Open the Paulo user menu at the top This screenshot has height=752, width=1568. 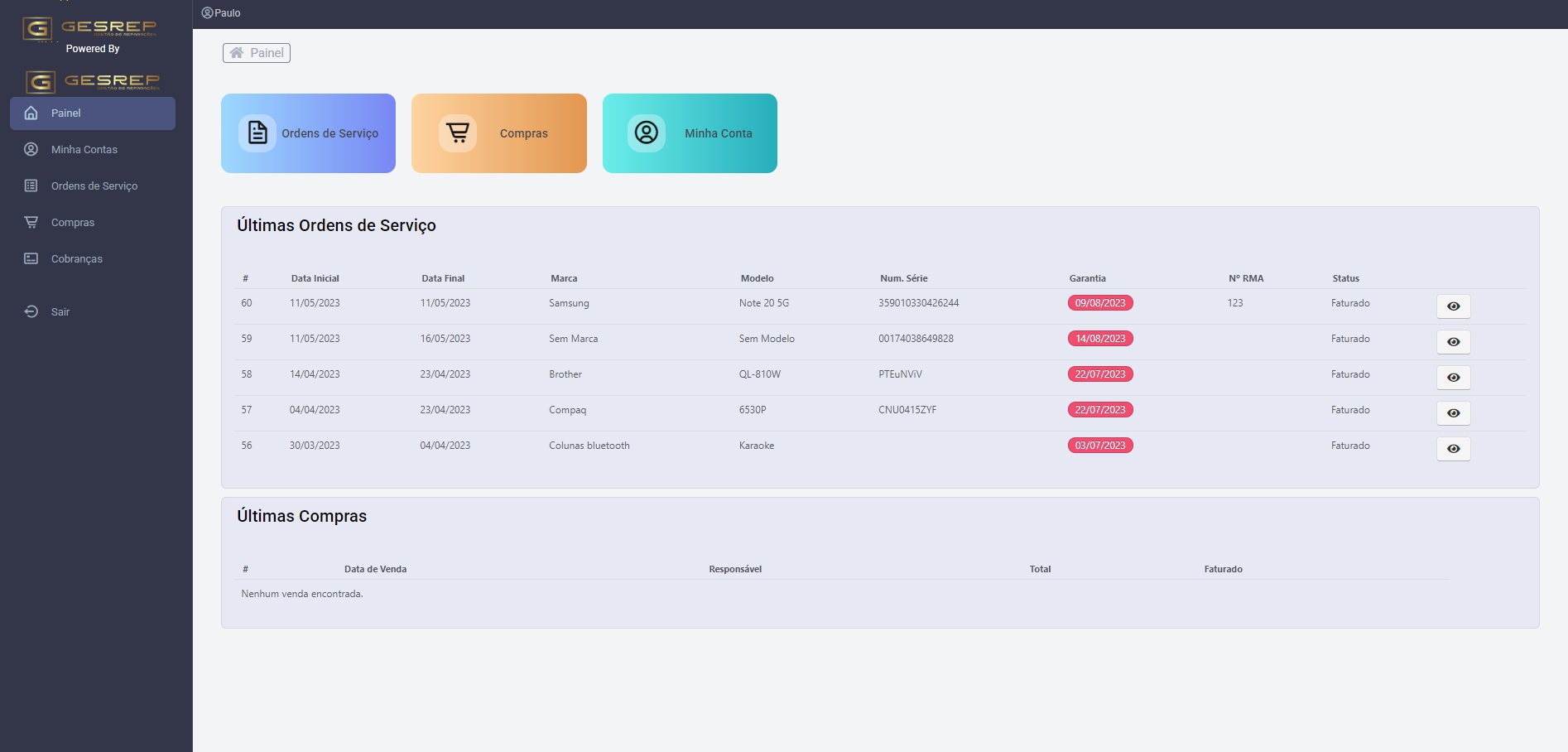click(221, 13)
